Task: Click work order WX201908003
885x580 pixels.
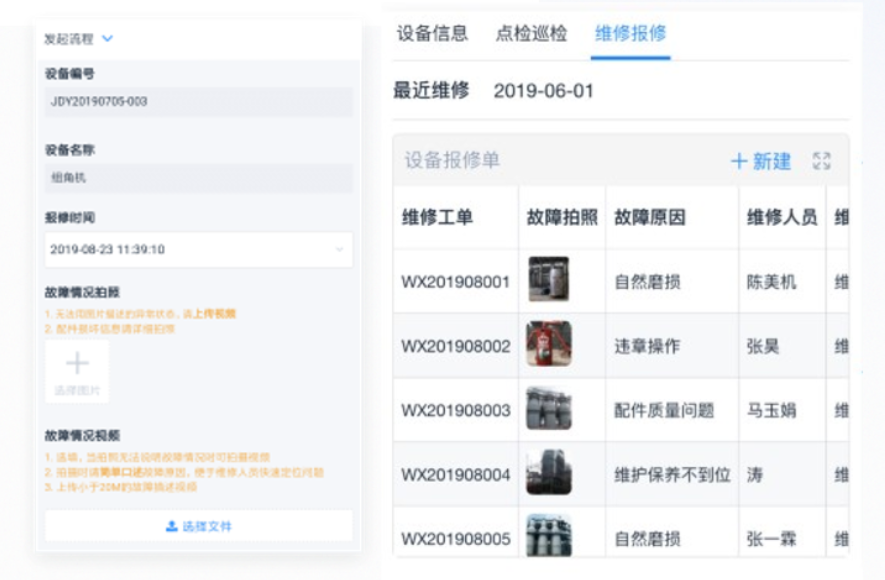Action: pos(455,411)
